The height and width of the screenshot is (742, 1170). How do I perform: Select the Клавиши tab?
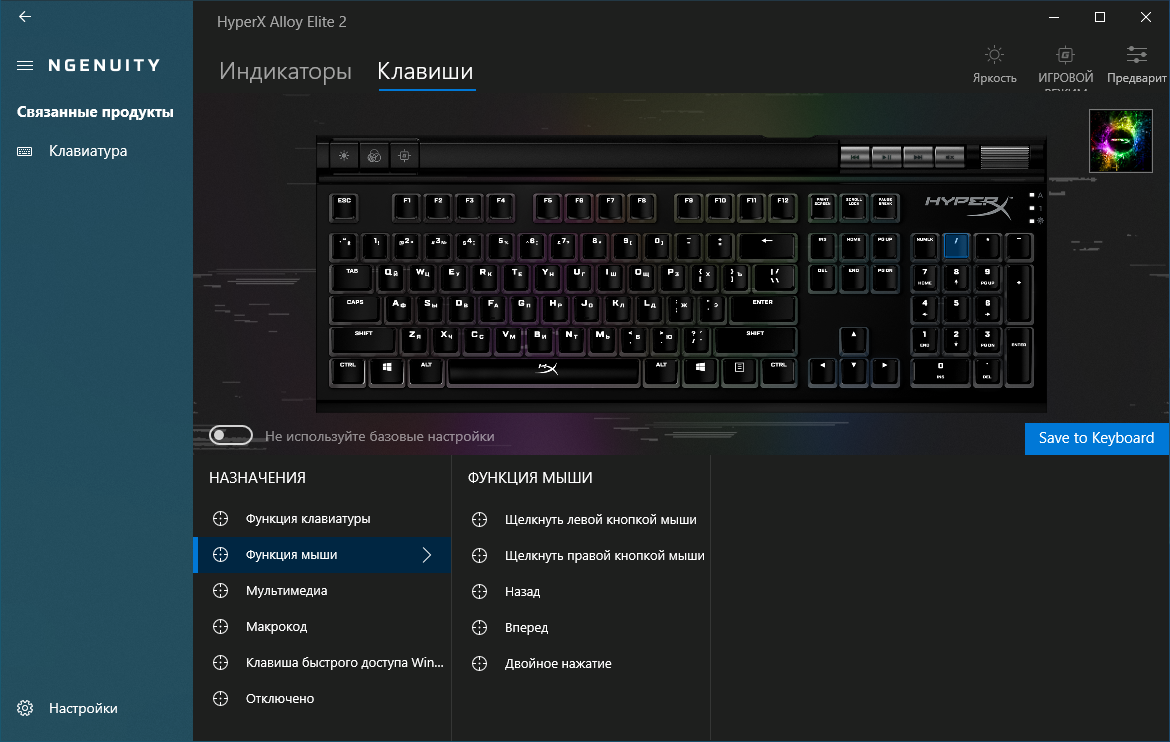pos(425,71)
